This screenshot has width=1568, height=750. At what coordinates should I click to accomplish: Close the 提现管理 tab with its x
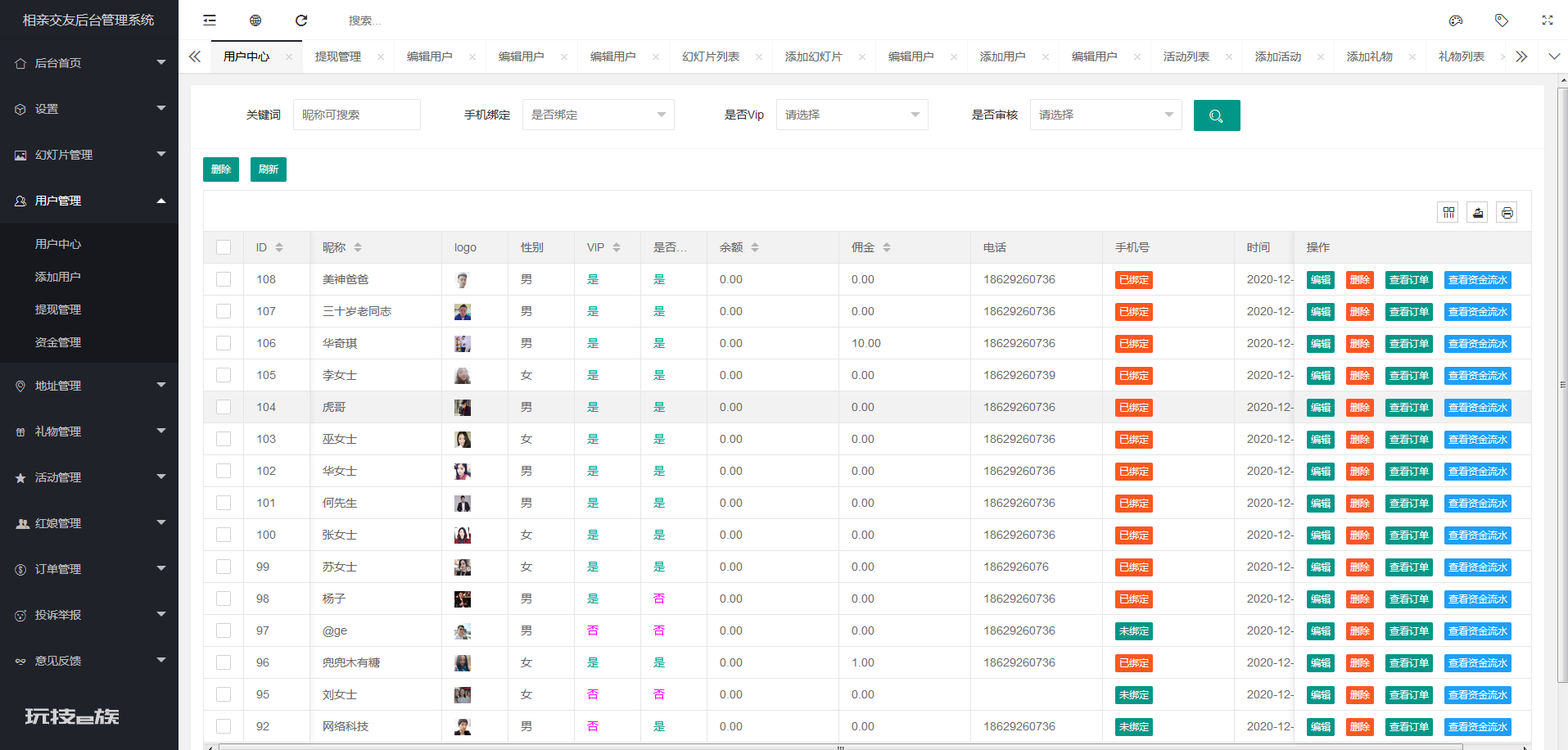pos(381,56)
